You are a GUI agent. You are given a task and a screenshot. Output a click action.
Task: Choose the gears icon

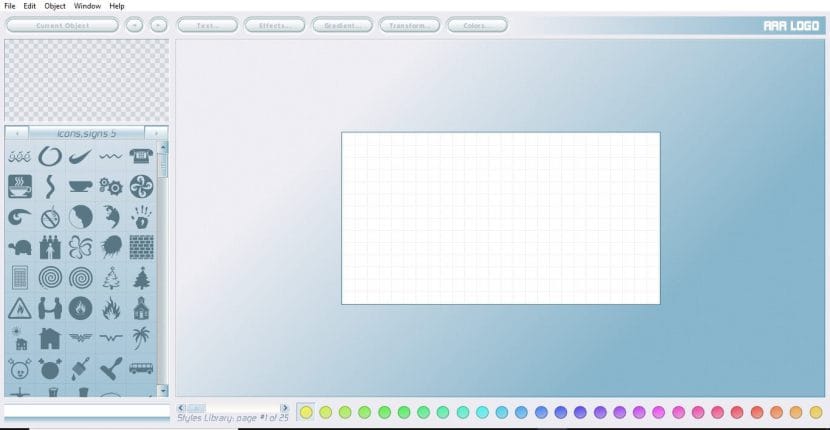(110, 186)
